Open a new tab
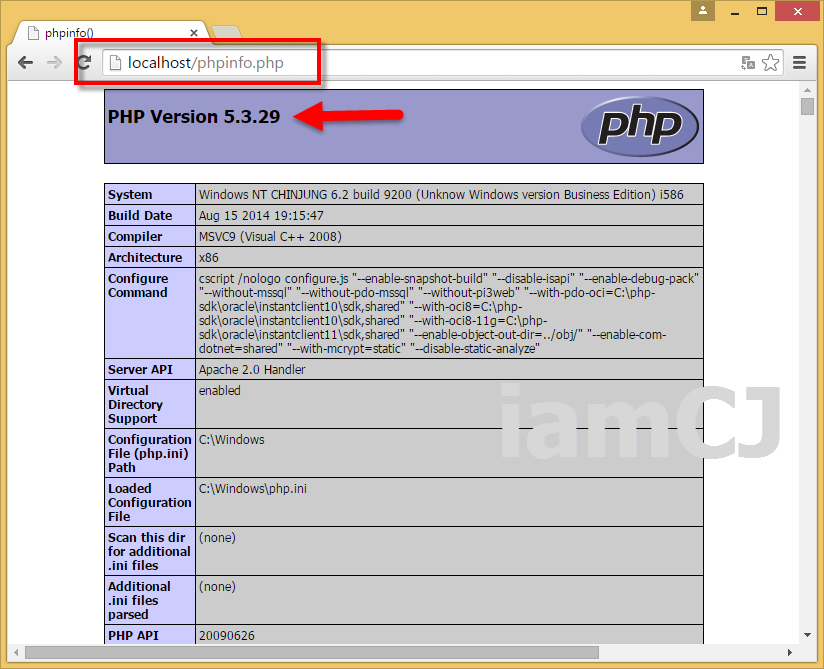 226,32
